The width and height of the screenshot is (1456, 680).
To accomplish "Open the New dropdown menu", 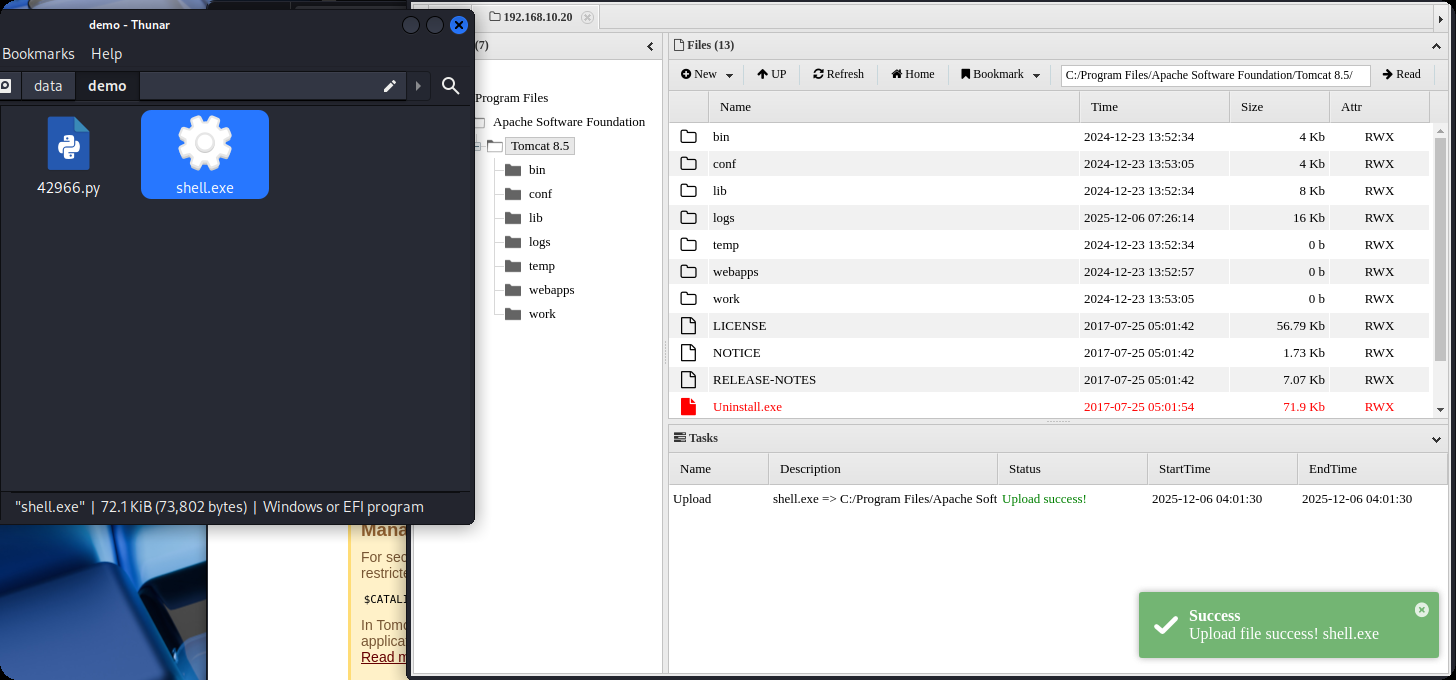I will (706, 74).
